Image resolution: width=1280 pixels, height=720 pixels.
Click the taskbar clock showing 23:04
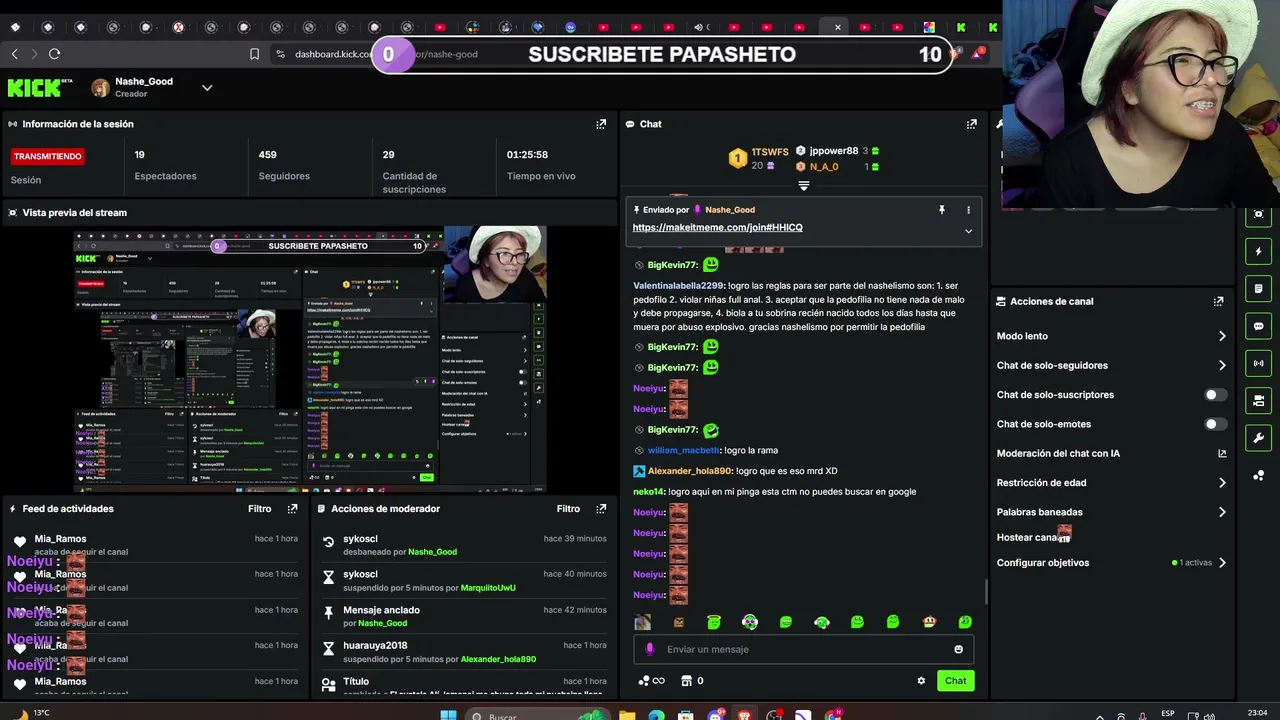pos(1257,713)
